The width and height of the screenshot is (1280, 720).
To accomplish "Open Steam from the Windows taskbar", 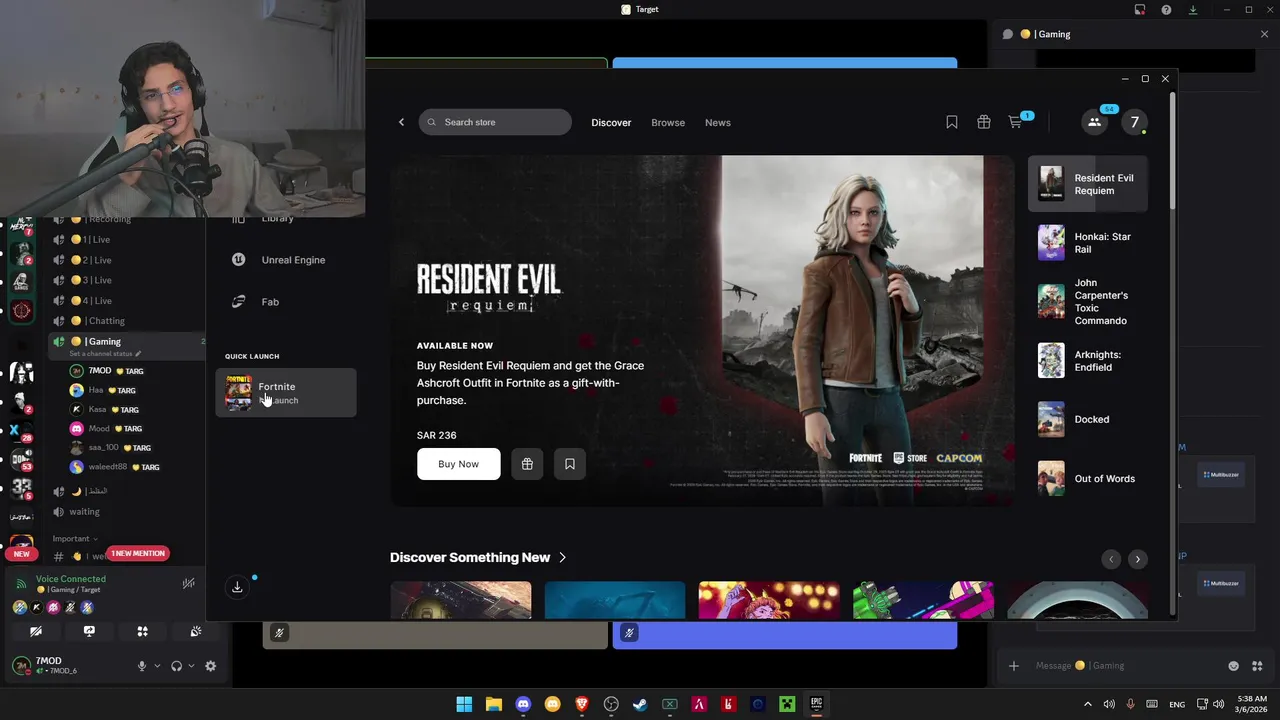I will click(x=640, y=704).
